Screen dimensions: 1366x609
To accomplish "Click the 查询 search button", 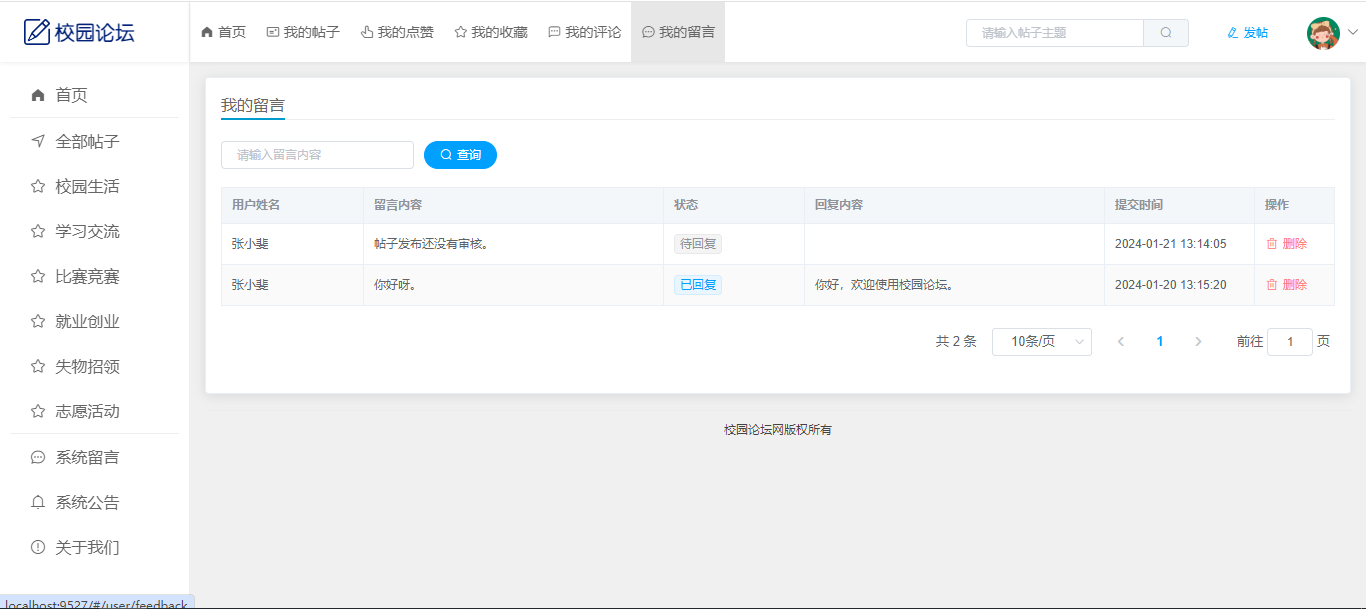I will [x=460, y=155].
